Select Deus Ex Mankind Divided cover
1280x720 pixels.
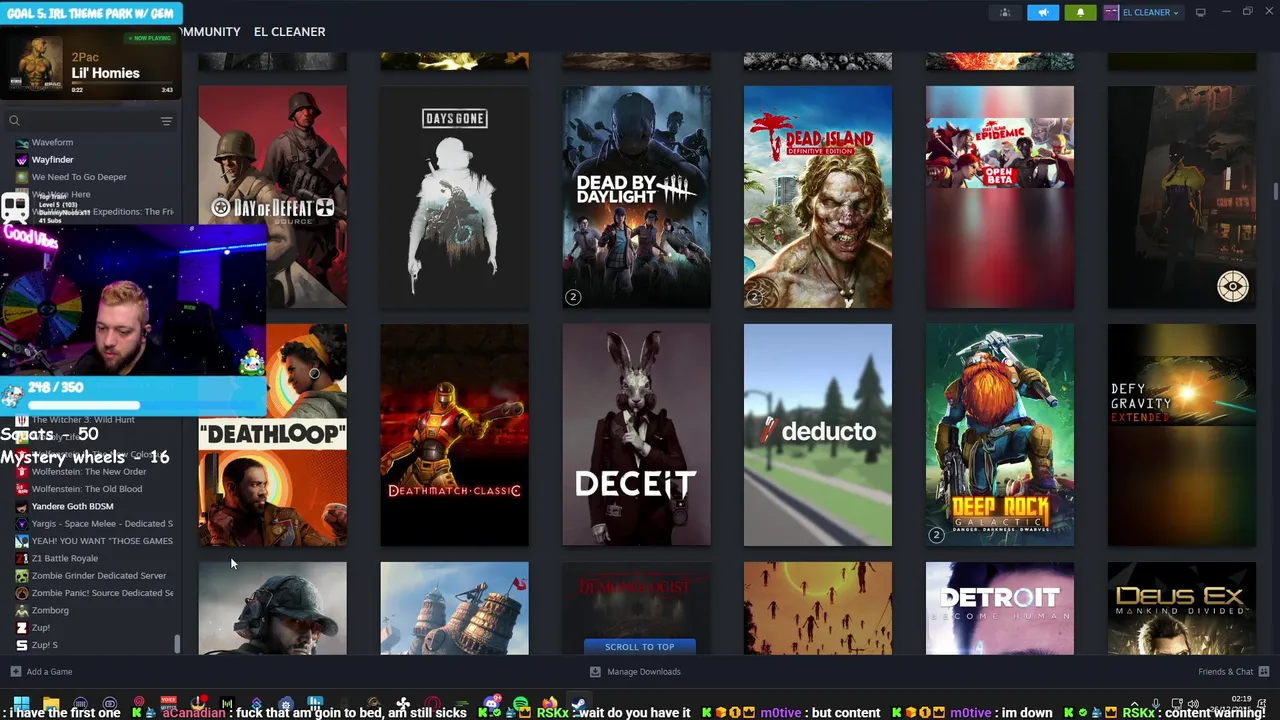[x=1182, y=608]
